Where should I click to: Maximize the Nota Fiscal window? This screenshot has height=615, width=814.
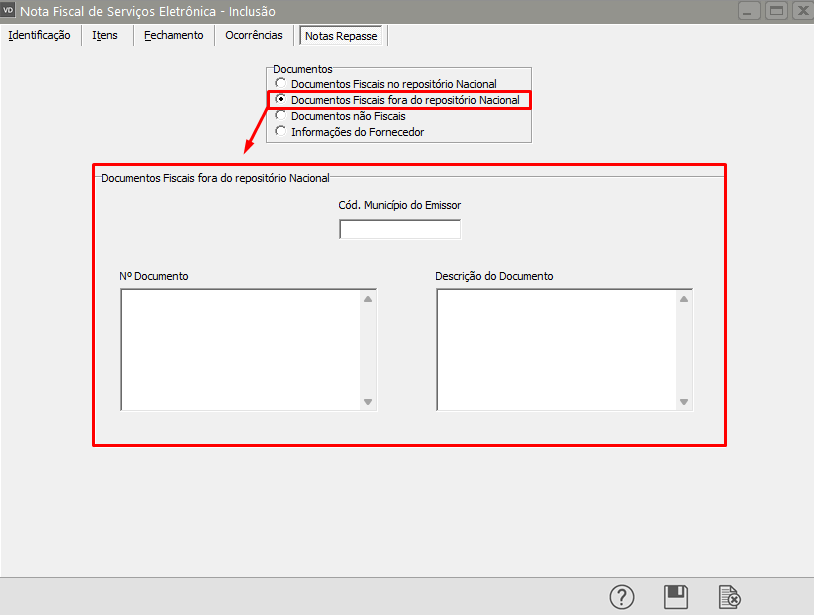click(776, 11)
